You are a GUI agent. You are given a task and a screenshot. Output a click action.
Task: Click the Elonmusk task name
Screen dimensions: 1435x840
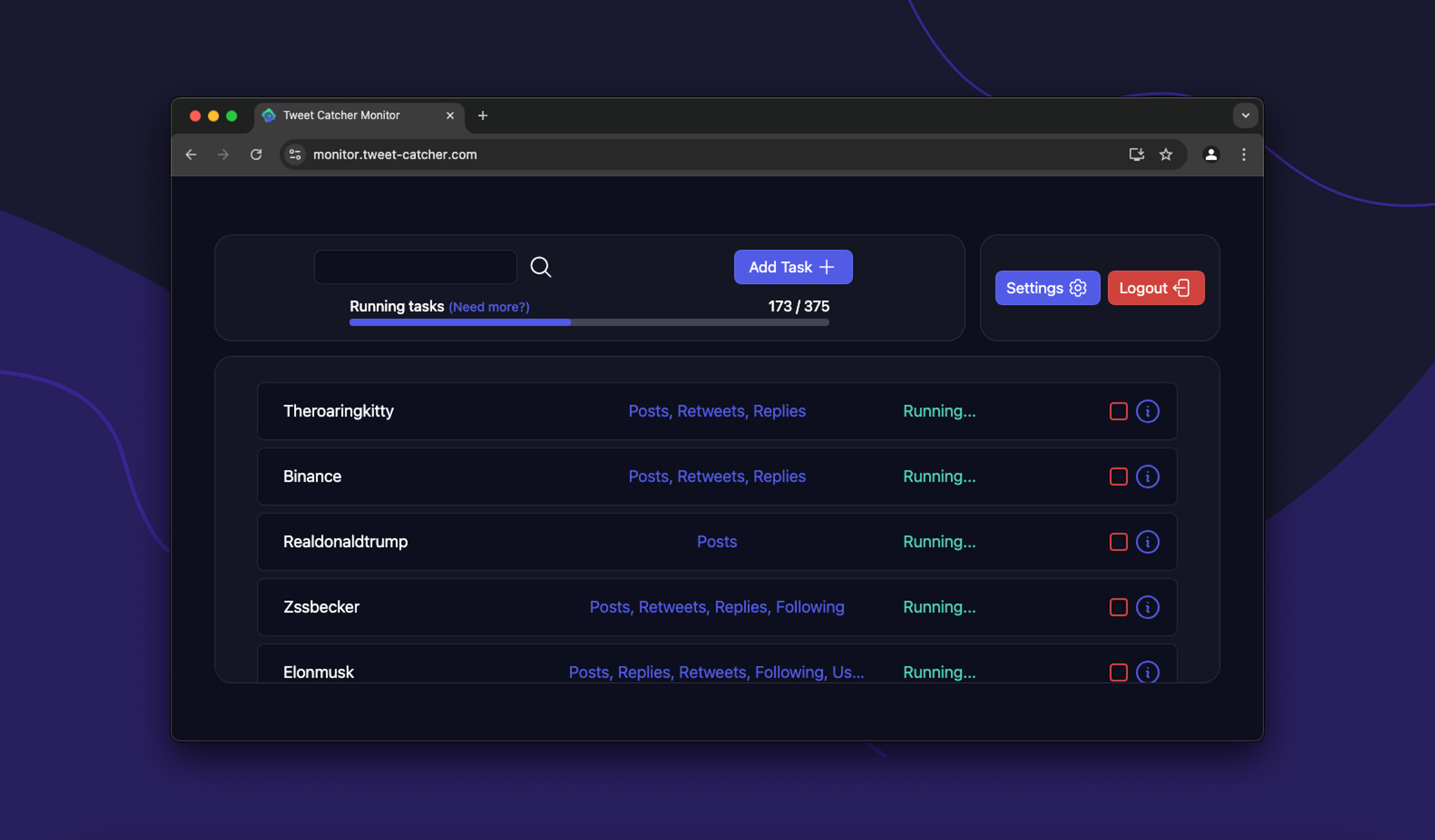coord(318,672)
